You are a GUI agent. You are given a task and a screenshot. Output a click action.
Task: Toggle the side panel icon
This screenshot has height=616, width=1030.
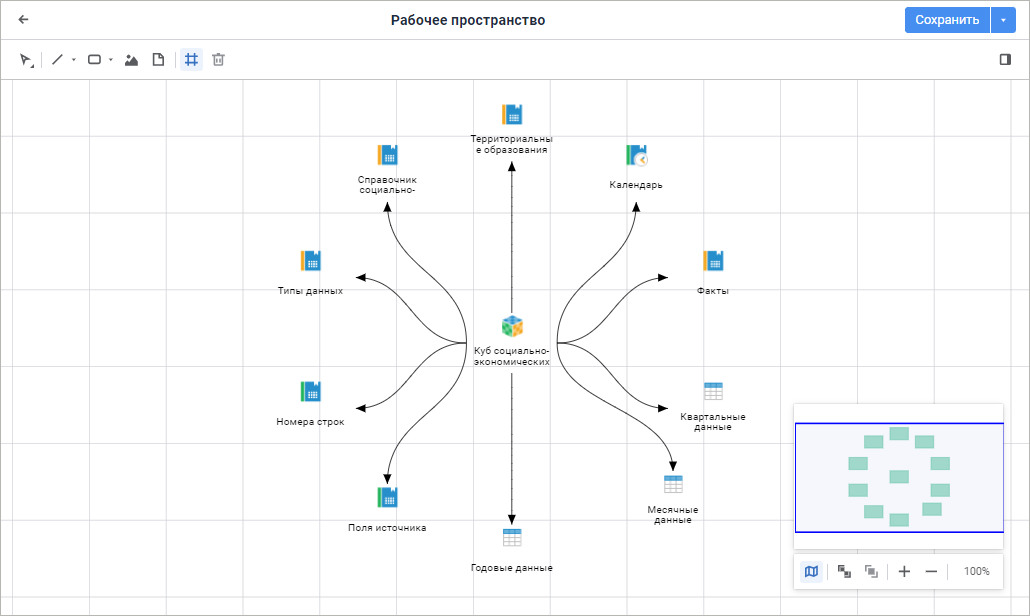[x=1005, y=60]
